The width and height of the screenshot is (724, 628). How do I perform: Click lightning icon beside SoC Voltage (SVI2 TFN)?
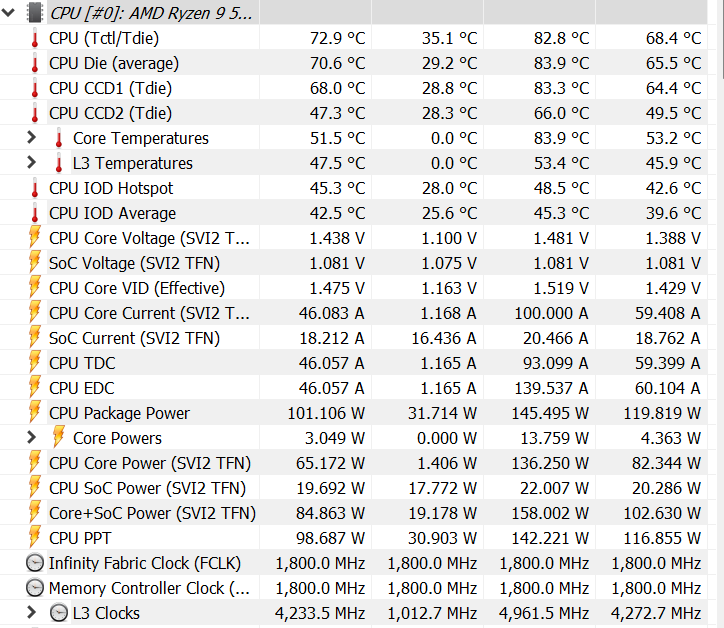point(35,262)
